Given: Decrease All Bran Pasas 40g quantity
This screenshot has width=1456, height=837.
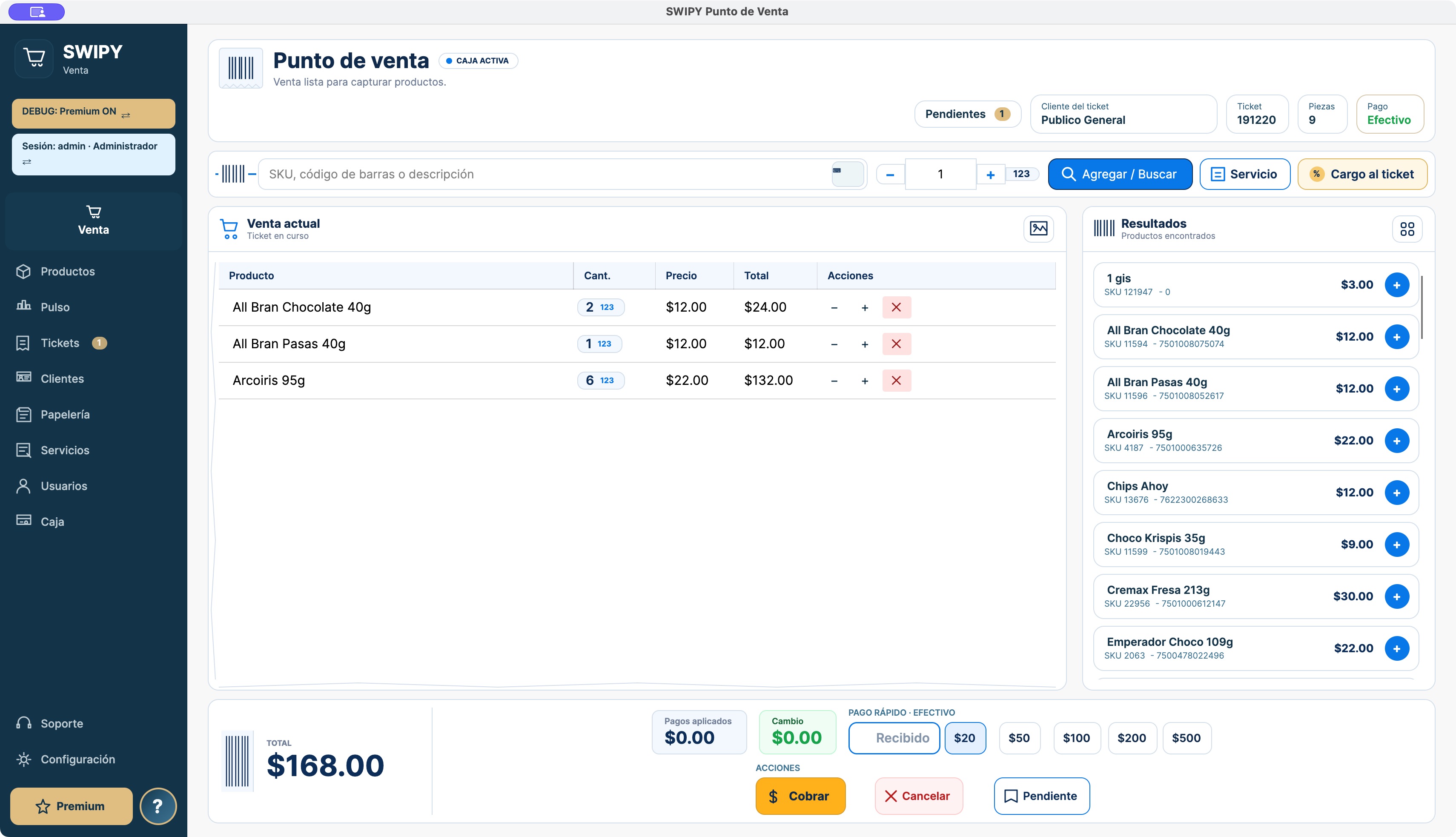Looking at the screenshot, I should [834, 344].
